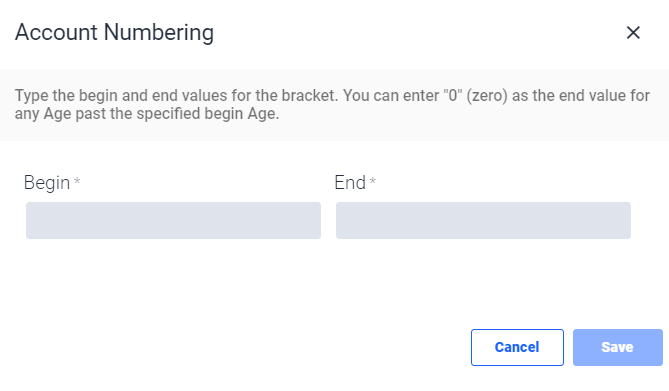669x391 pixels.
Task: Click the Account Numbering dialog title
Action: pos(114,32)
